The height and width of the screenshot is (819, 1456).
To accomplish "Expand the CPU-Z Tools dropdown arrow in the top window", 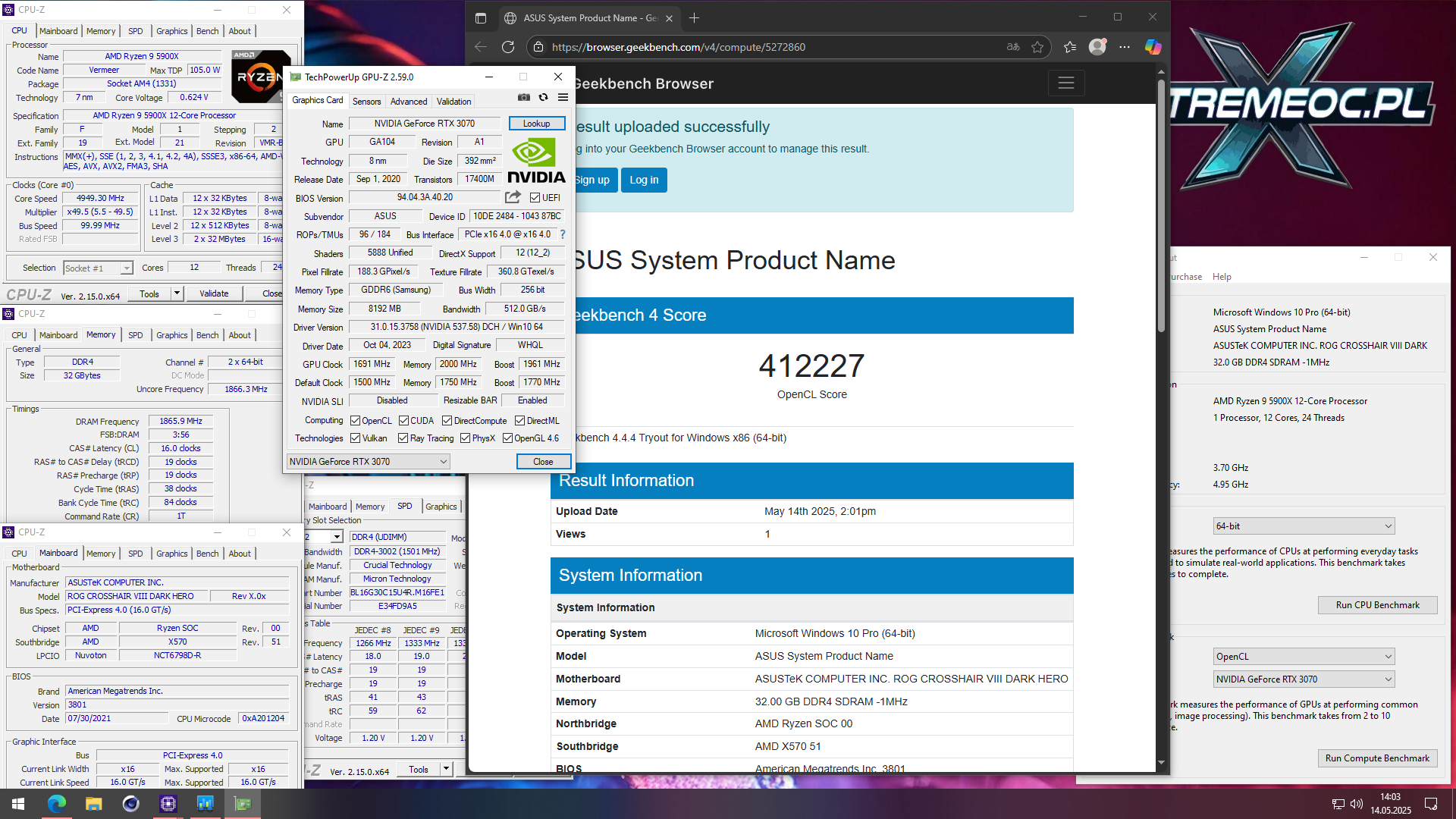I will (x=177, y=293).
